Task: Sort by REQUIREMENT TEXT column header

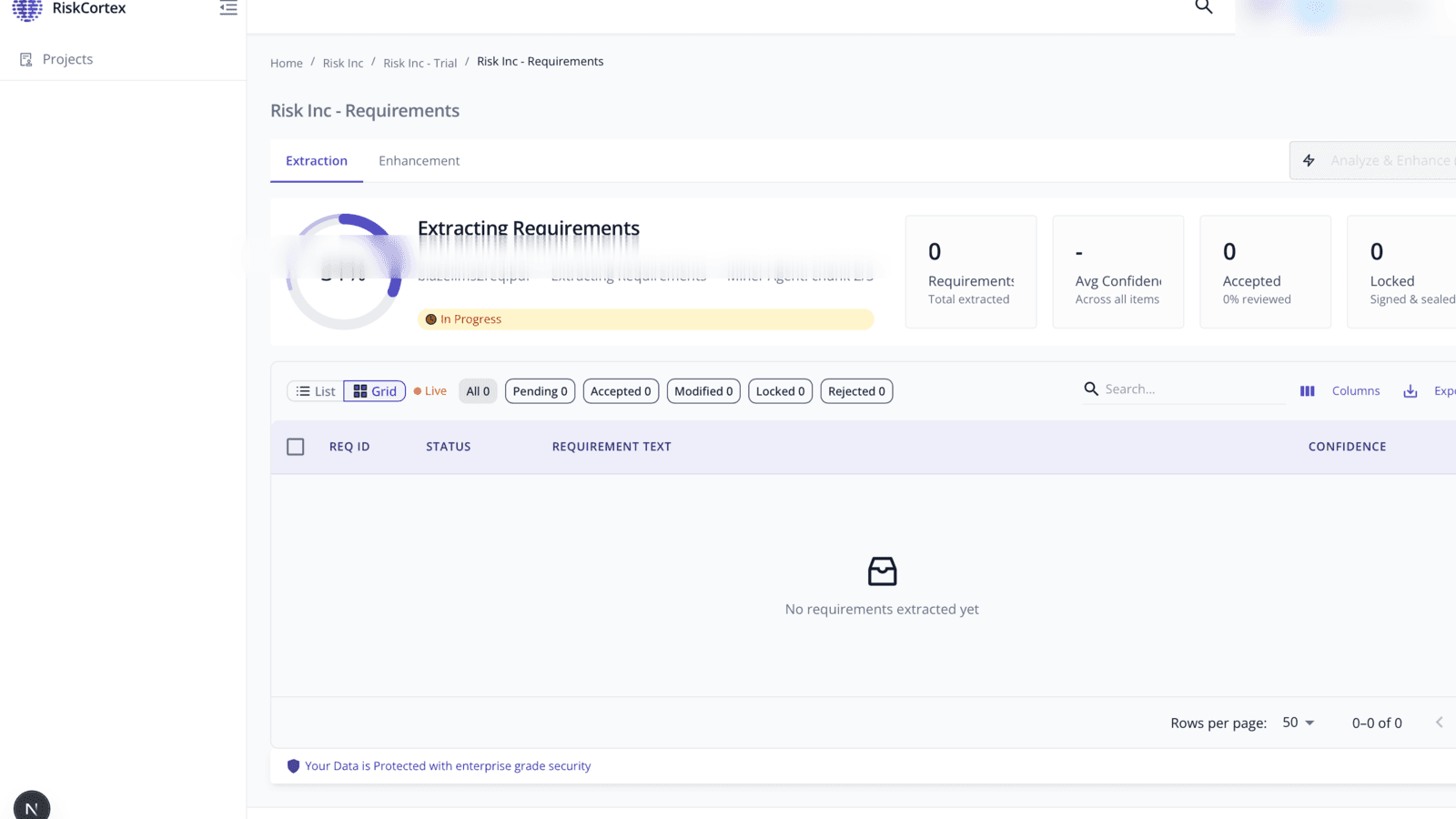Action: click(612, 447)
